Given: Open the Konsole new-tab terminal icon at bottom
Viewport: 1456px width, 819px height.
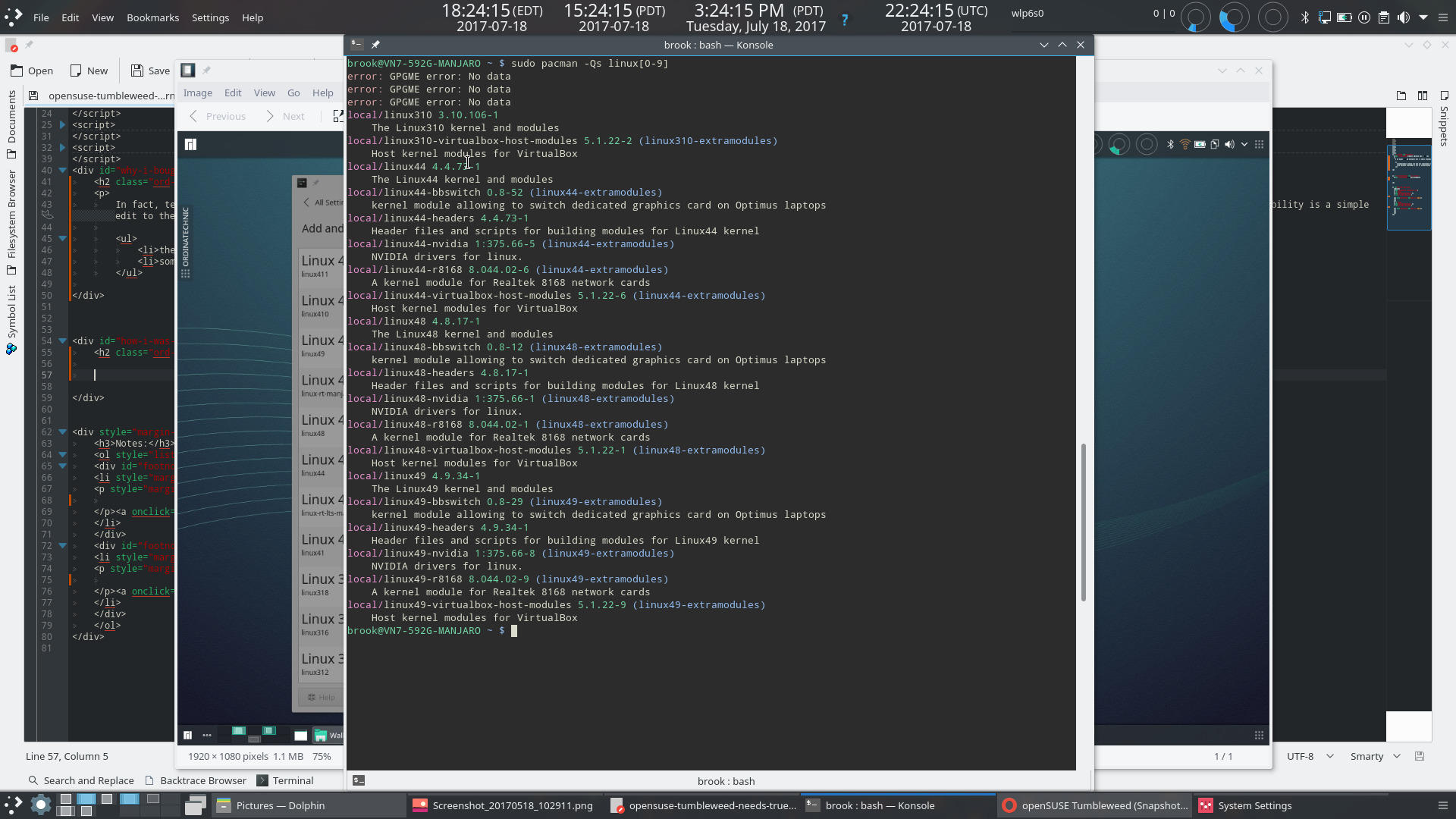Looking at the screenshot, I should [x=359, y=780].
